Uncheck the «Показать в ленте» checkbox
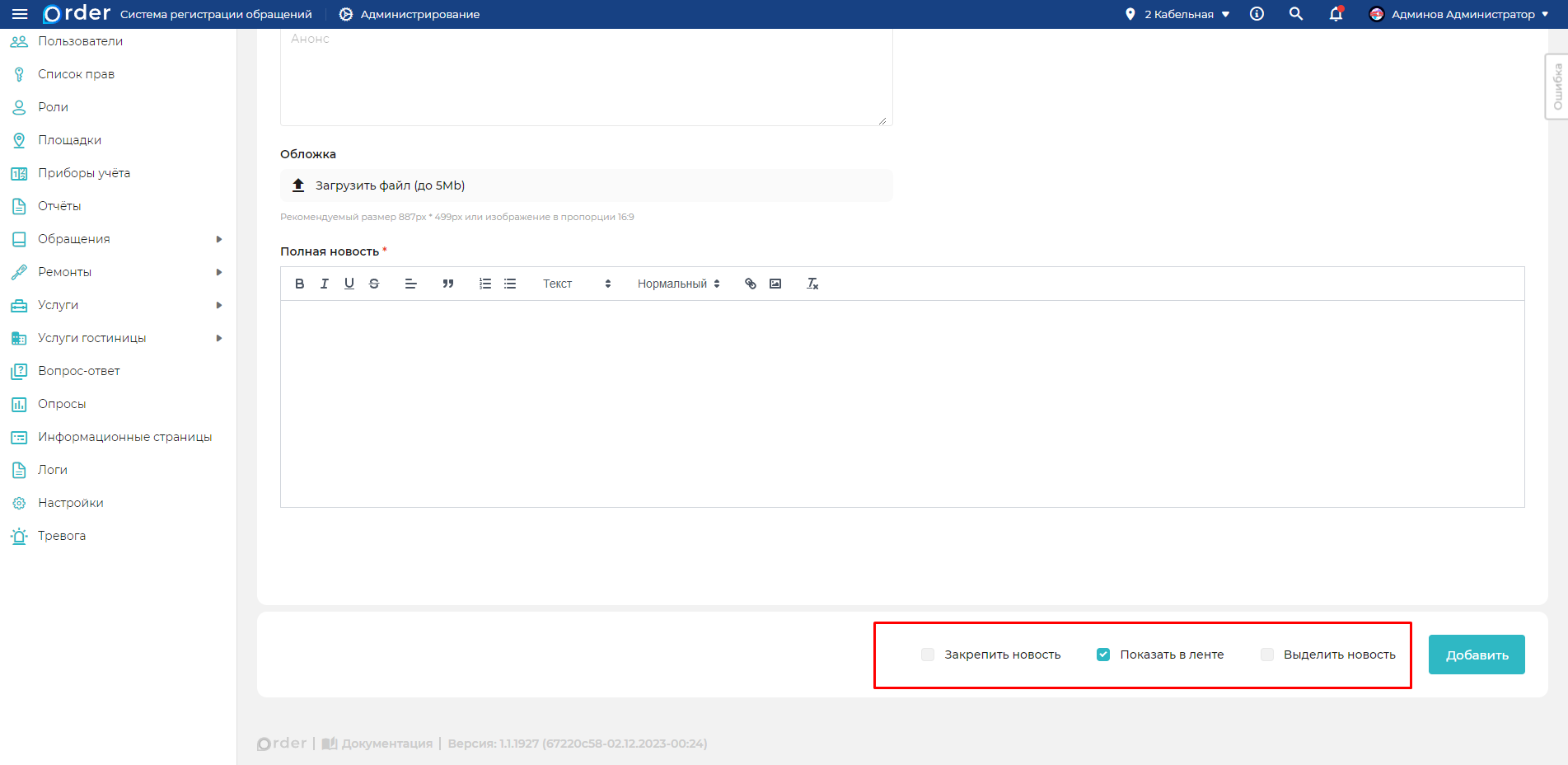The width and height of the screenshot is (1568, 765). [x=1103, y=655]
